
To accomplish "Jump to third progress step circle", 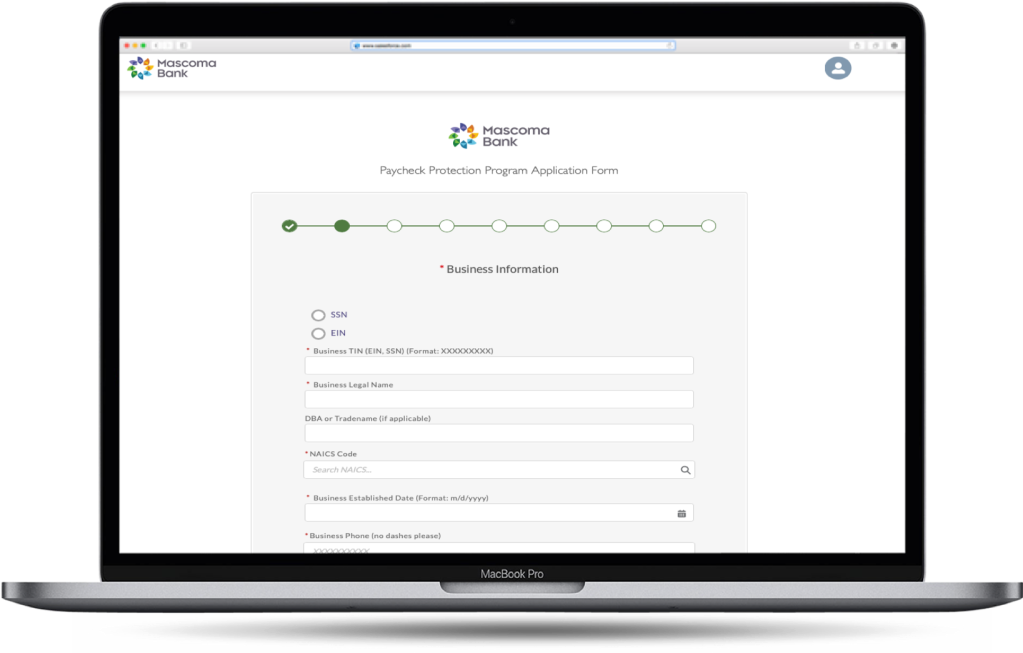I will pyautogui.click(x=394, y=226).
